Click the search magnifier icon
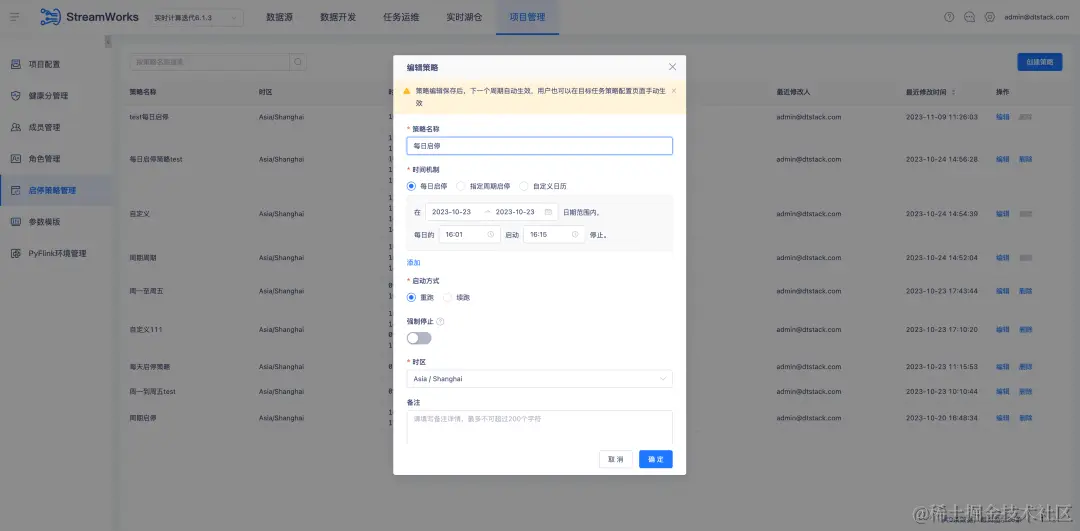1080x531 pixels. tap(298, 62)
